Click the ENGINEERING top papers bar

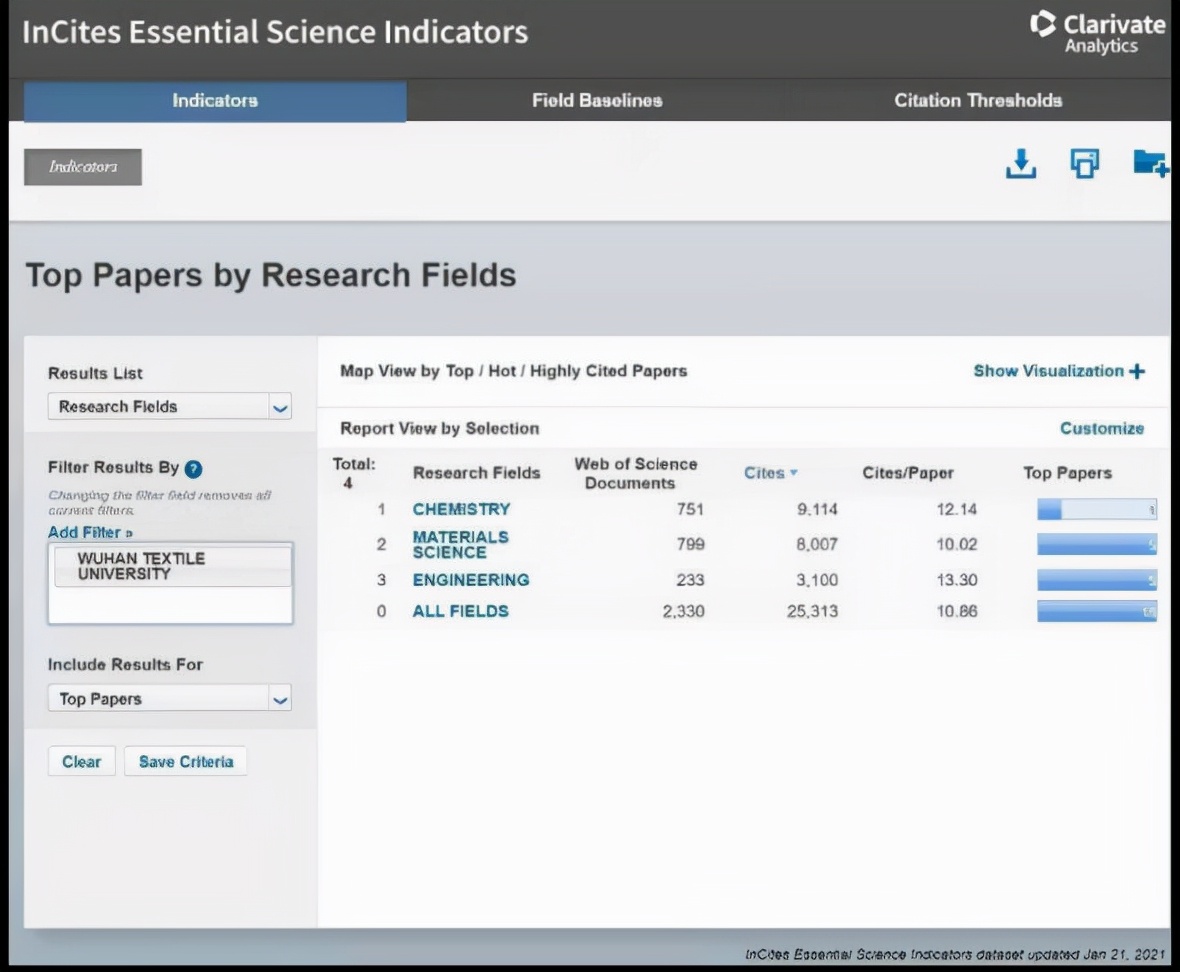pyautogui.click(x=1096, y=580)
